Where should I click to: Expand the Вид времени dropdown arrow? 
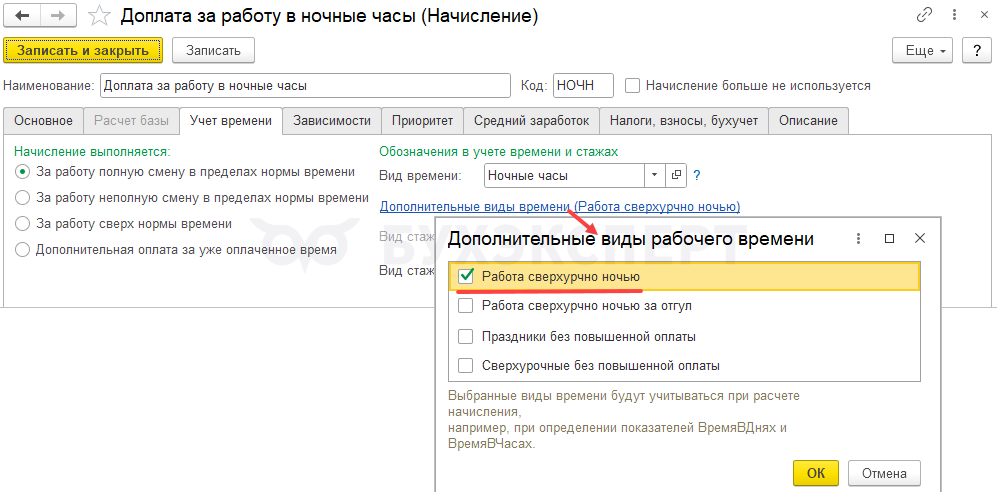tap(655, 175)
